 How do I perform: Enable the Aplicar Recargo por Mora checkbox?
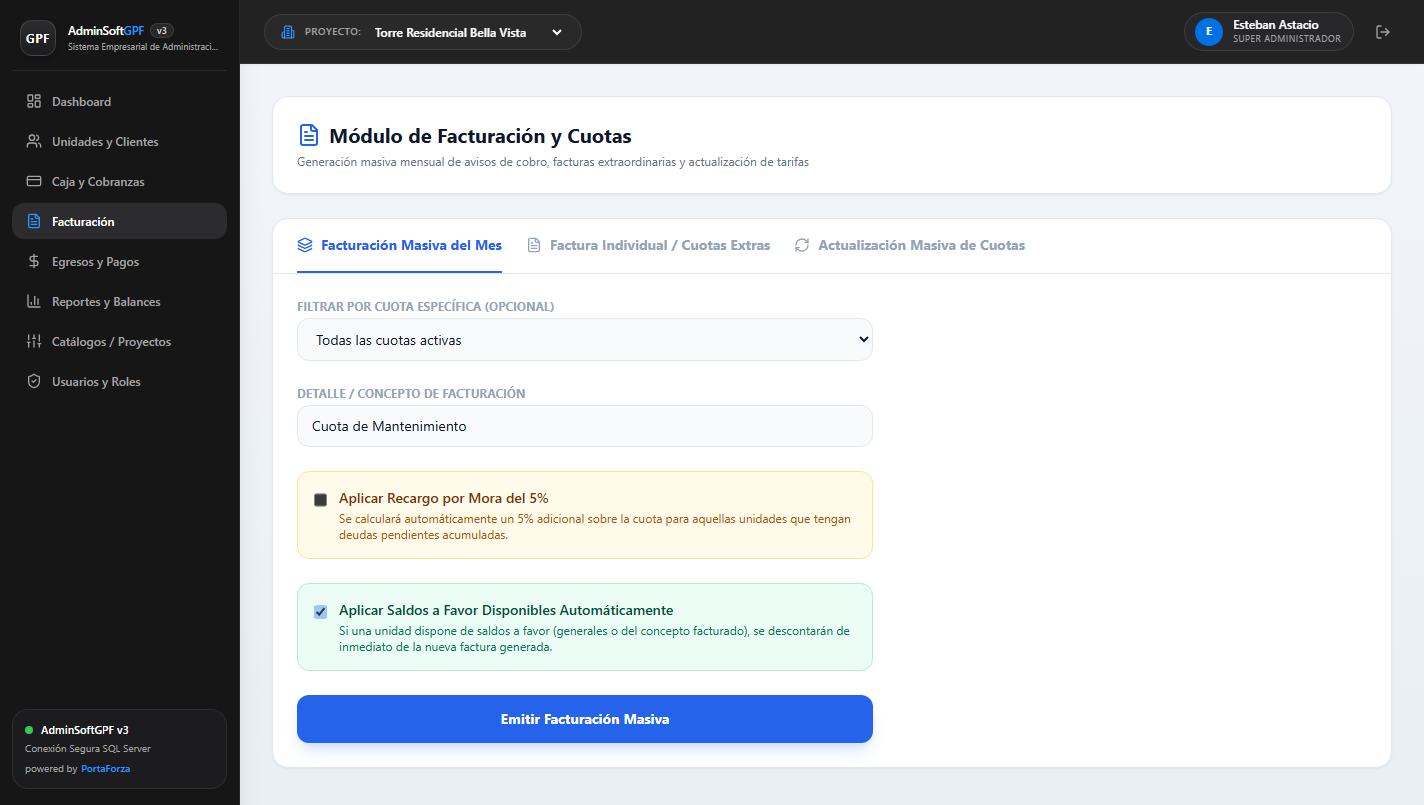pyautogui.click(x=320, y=500)
